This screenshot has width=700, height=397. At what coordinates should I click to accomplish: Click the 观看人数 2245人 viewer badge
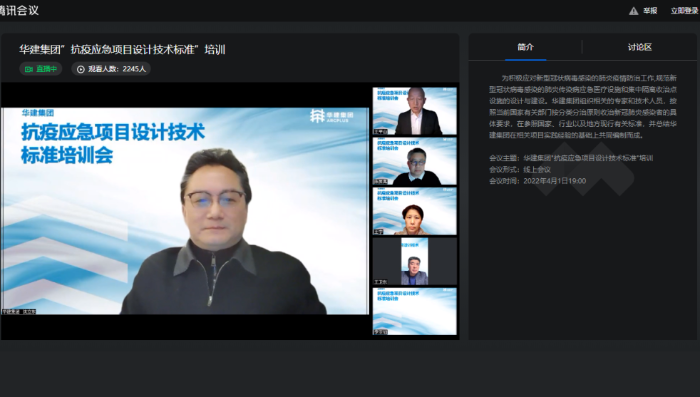pyautogui.click(x=111, y=69)
